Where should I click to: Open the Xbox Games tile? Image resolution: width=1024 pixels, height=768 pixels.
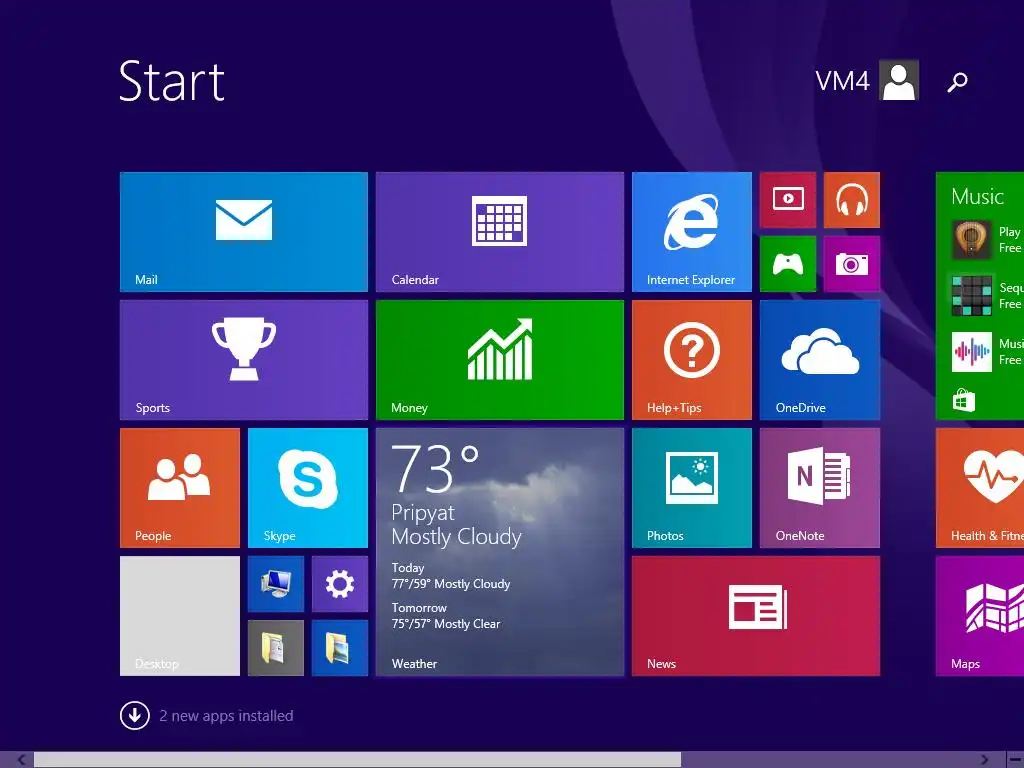tap(788, 264)
